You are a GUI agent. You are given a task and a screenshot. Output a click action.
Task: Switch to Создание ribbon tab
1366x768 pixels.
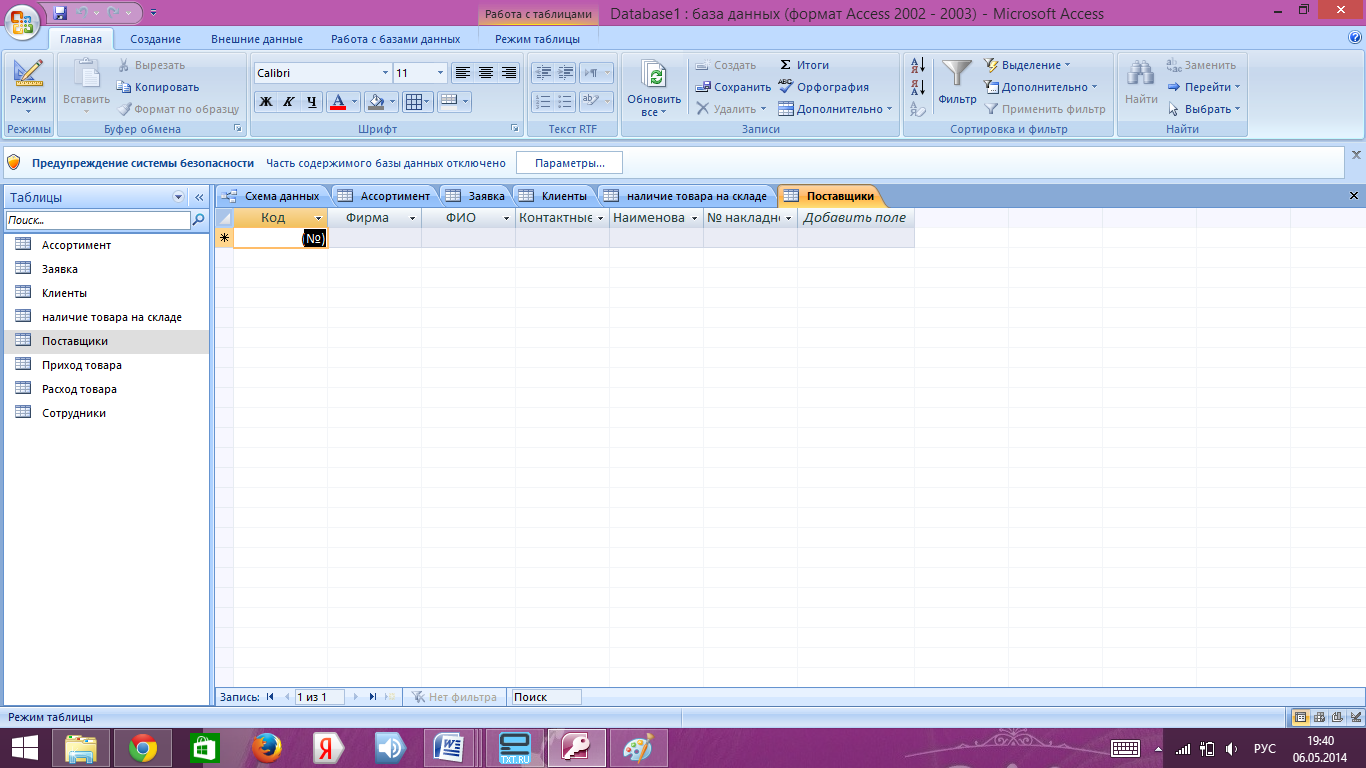[x=155, y=39]
